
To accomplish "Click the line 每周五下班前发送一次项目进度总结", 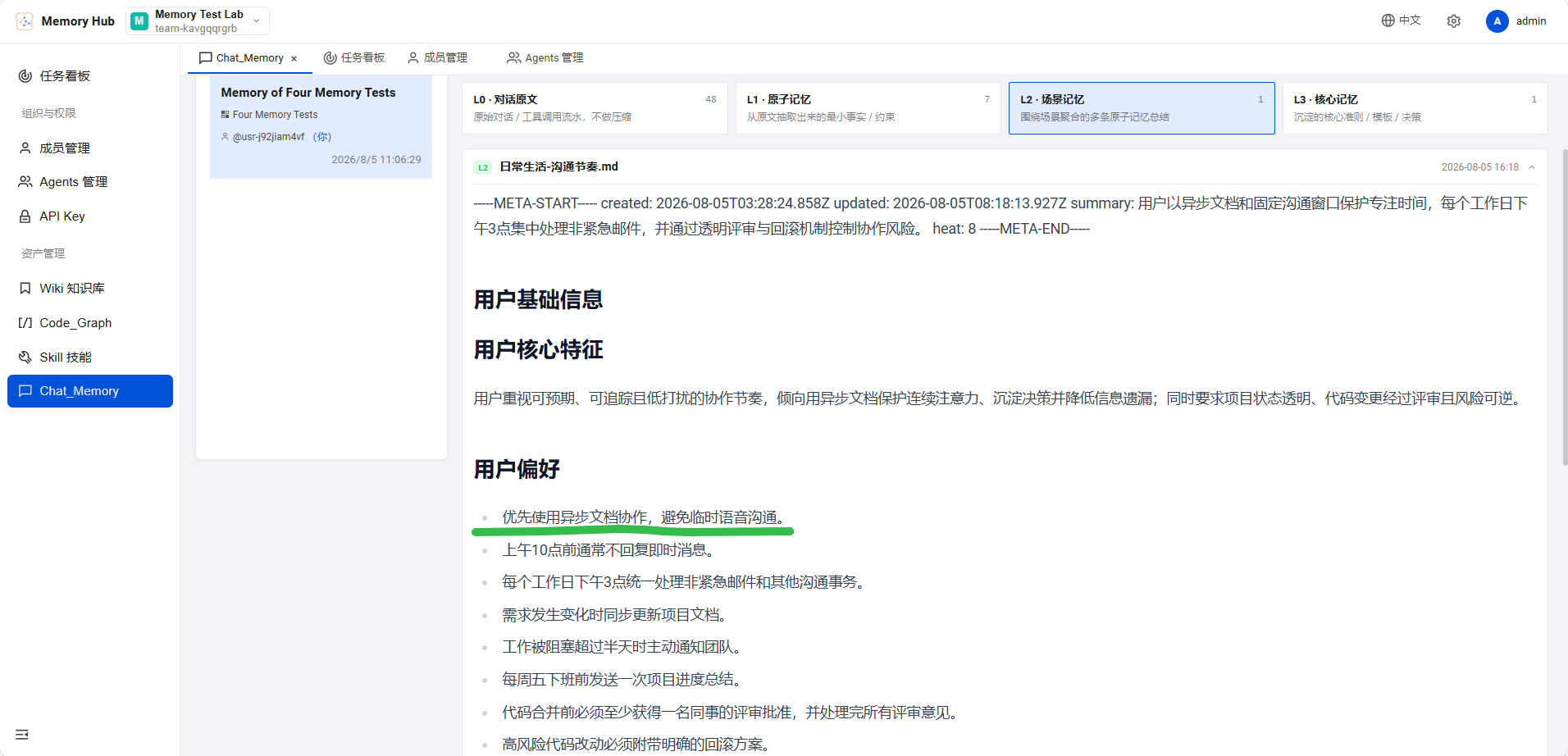I will [624, 680].
